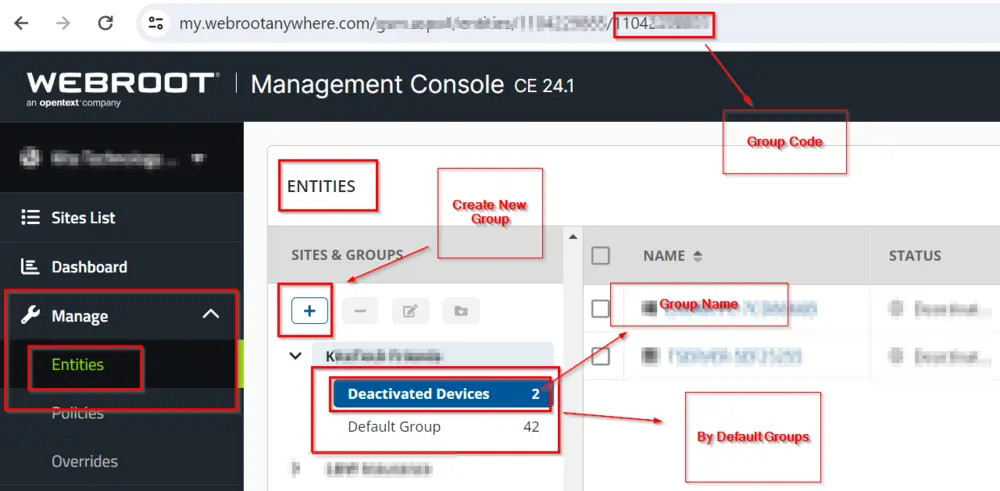Viewport: 1000px width, 491px height.
Task: Click the Sites List list icon
Action: (x=30, y=217)
